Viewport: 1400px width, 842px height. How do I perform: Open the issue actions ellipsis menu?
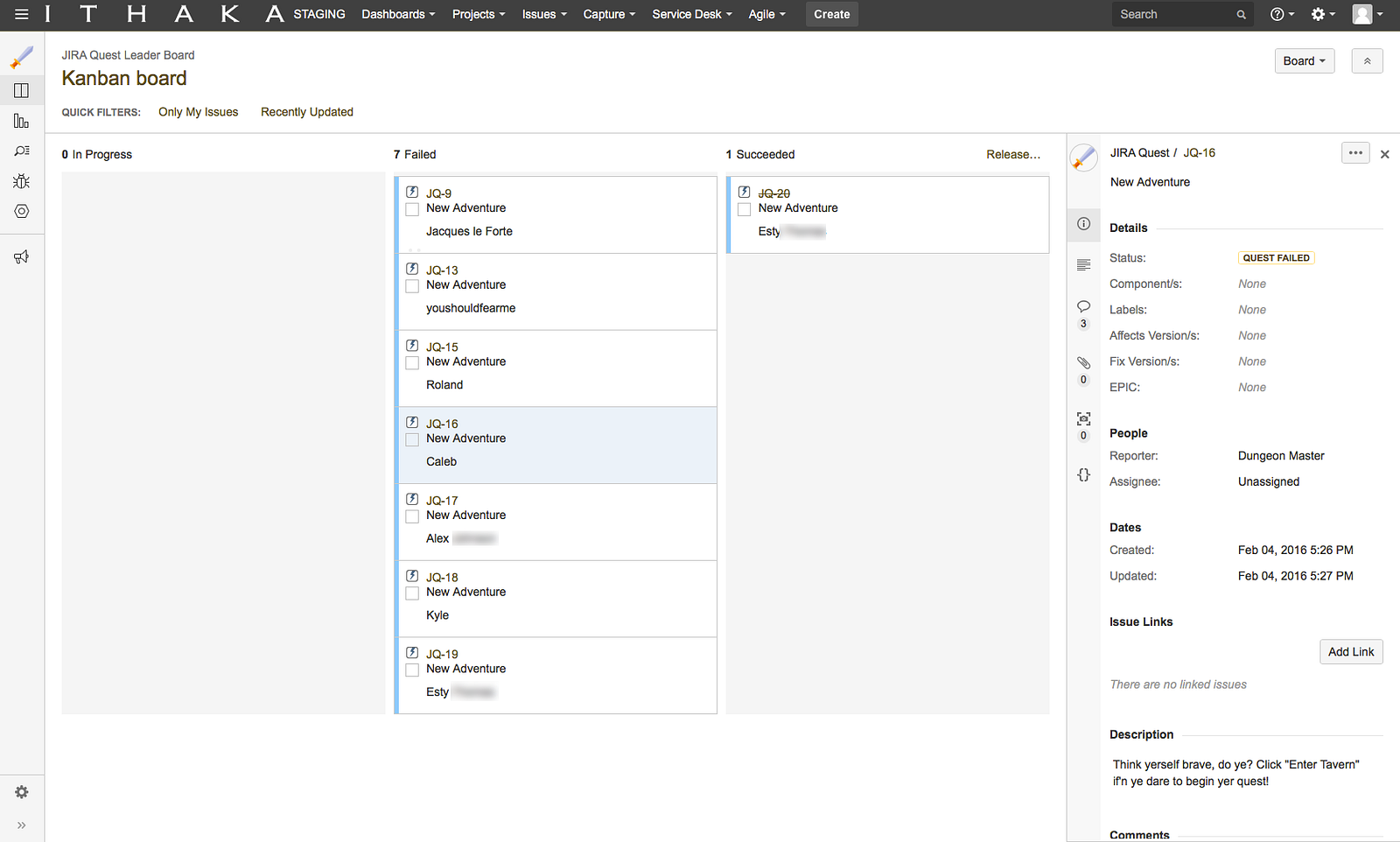click(1355, 153)
